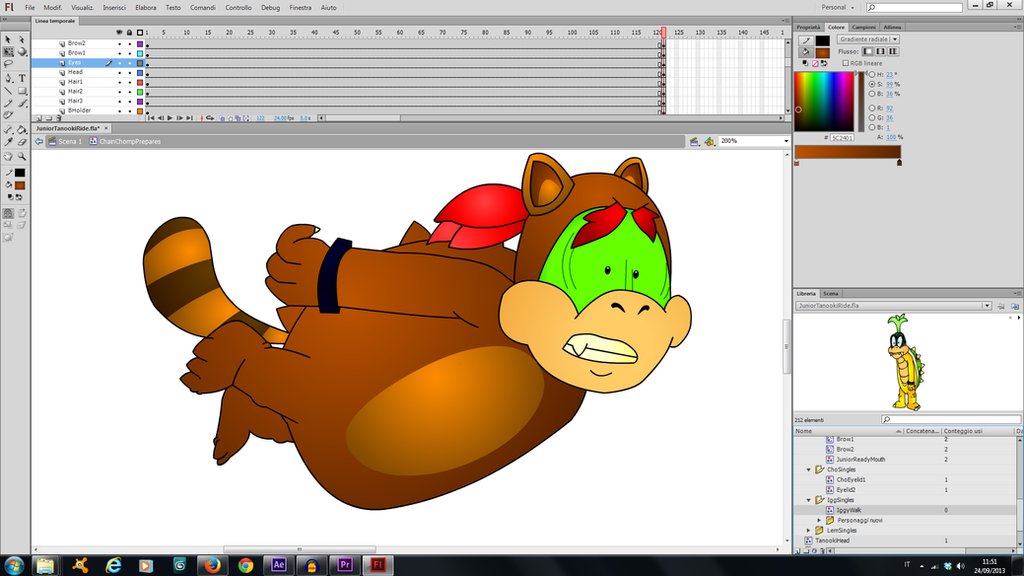The width and height of the screenshot is (1024, 576).
Task: Select the R red radio button
Action: [872, 108]
